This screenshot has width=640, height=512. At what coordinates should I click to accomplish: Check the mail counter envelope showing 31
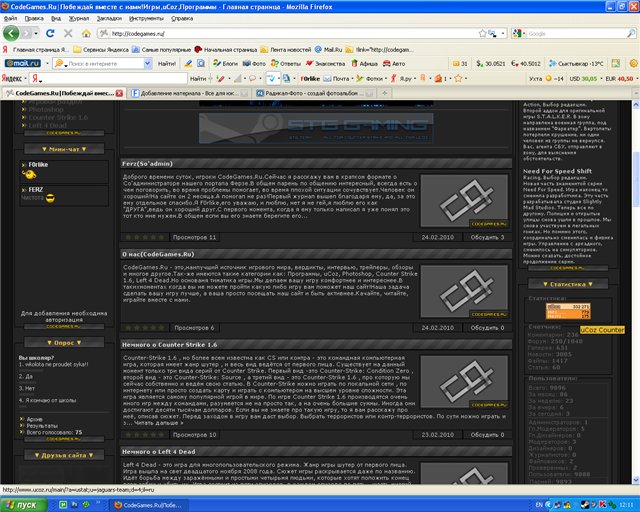coord(460,64)
